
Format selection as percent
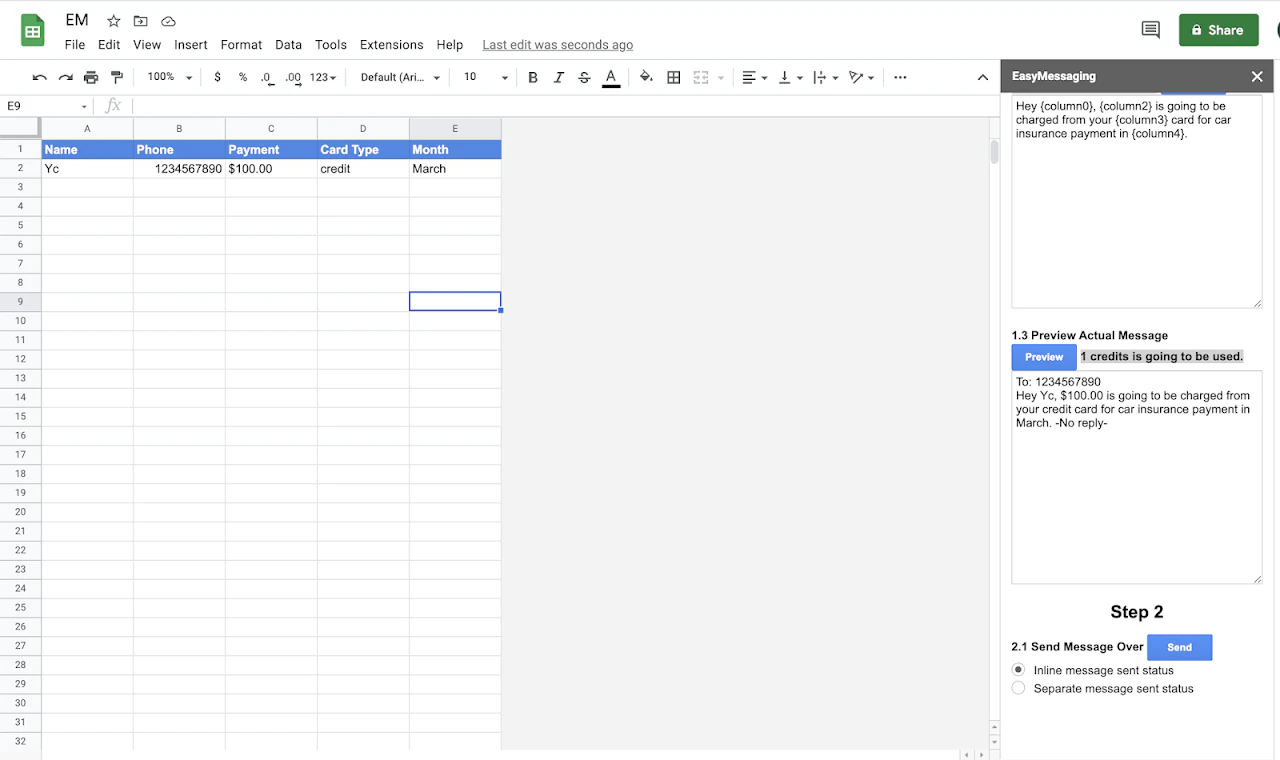pyautogui.click(x=243, y=77)
